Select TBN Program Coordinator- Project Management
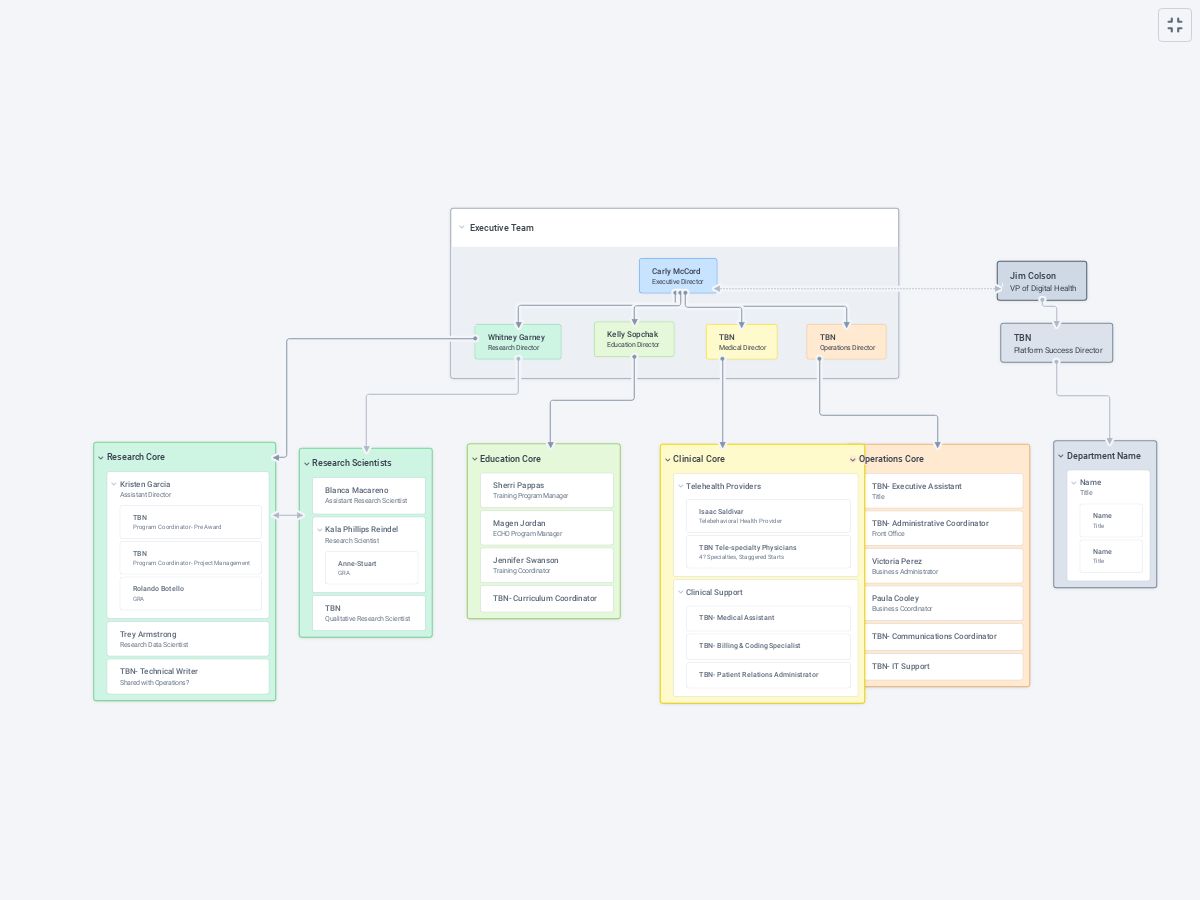The height and width of the screenshot is (900, 1200). [191, 558]
